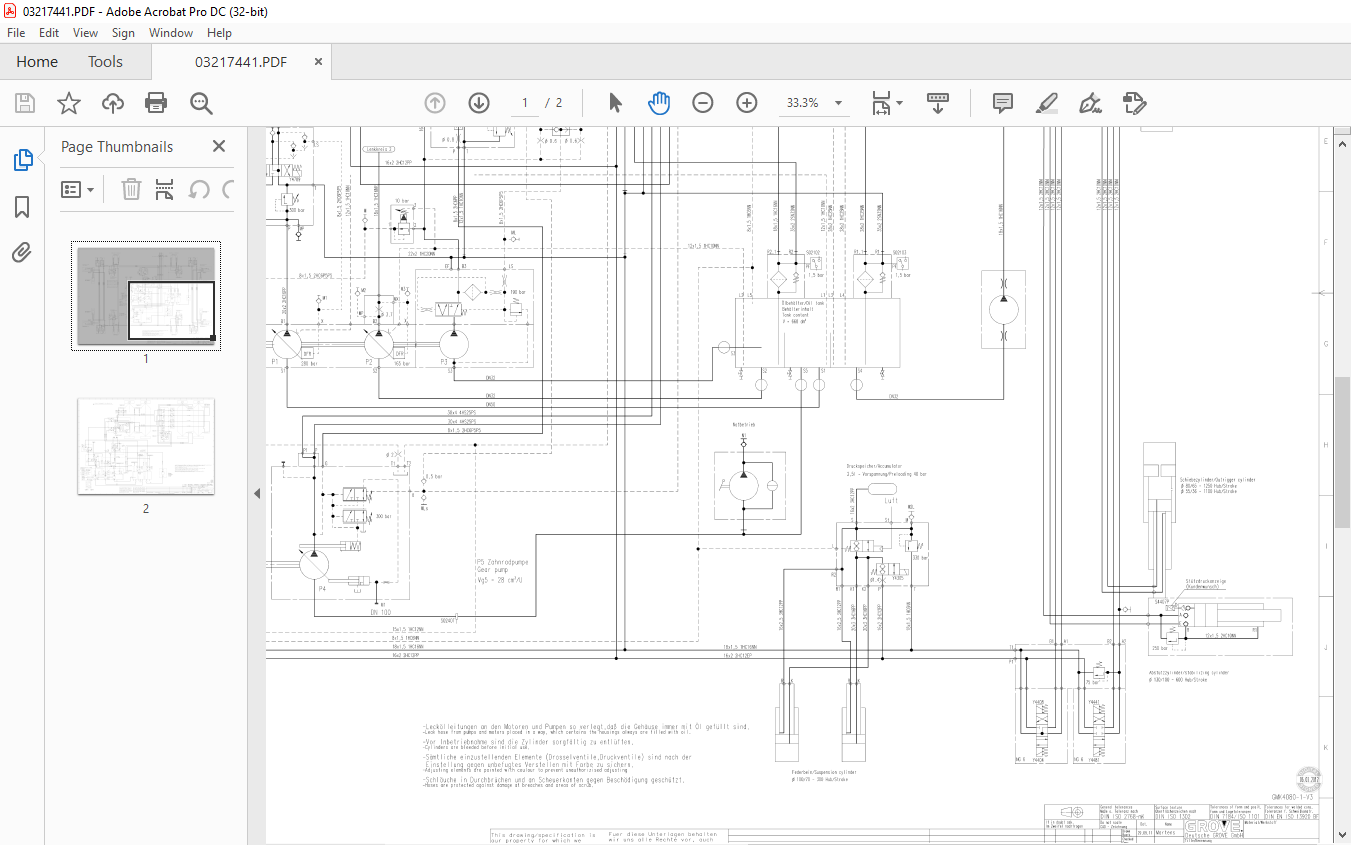The image size is (1351, 845).
Task: Click the read mode keyboard icon
Action: (938, 102)
